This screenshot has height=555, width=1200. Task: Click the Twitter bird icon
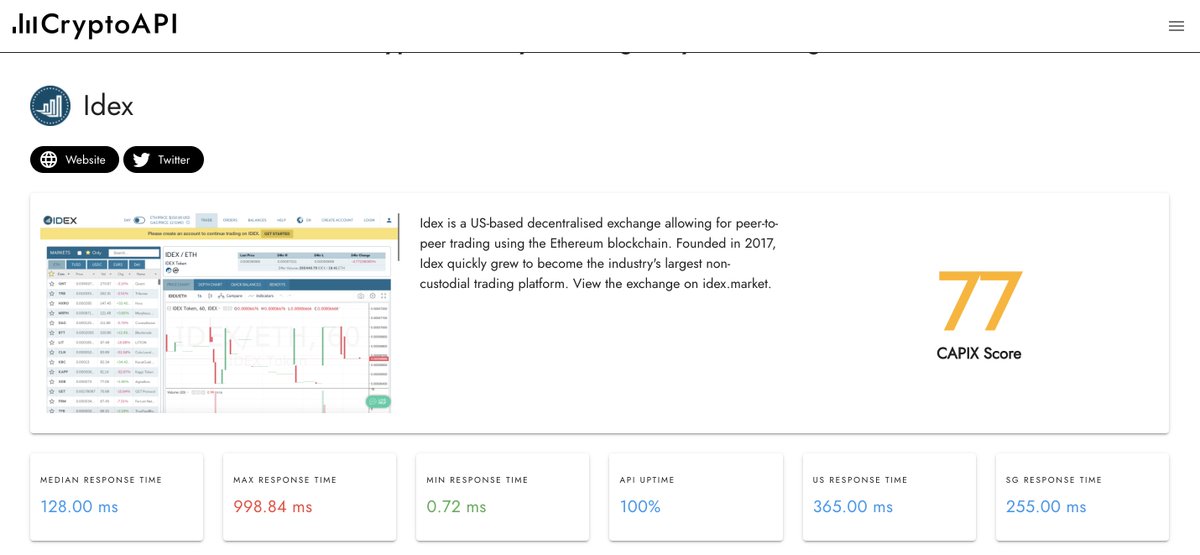tap(141, 160)
